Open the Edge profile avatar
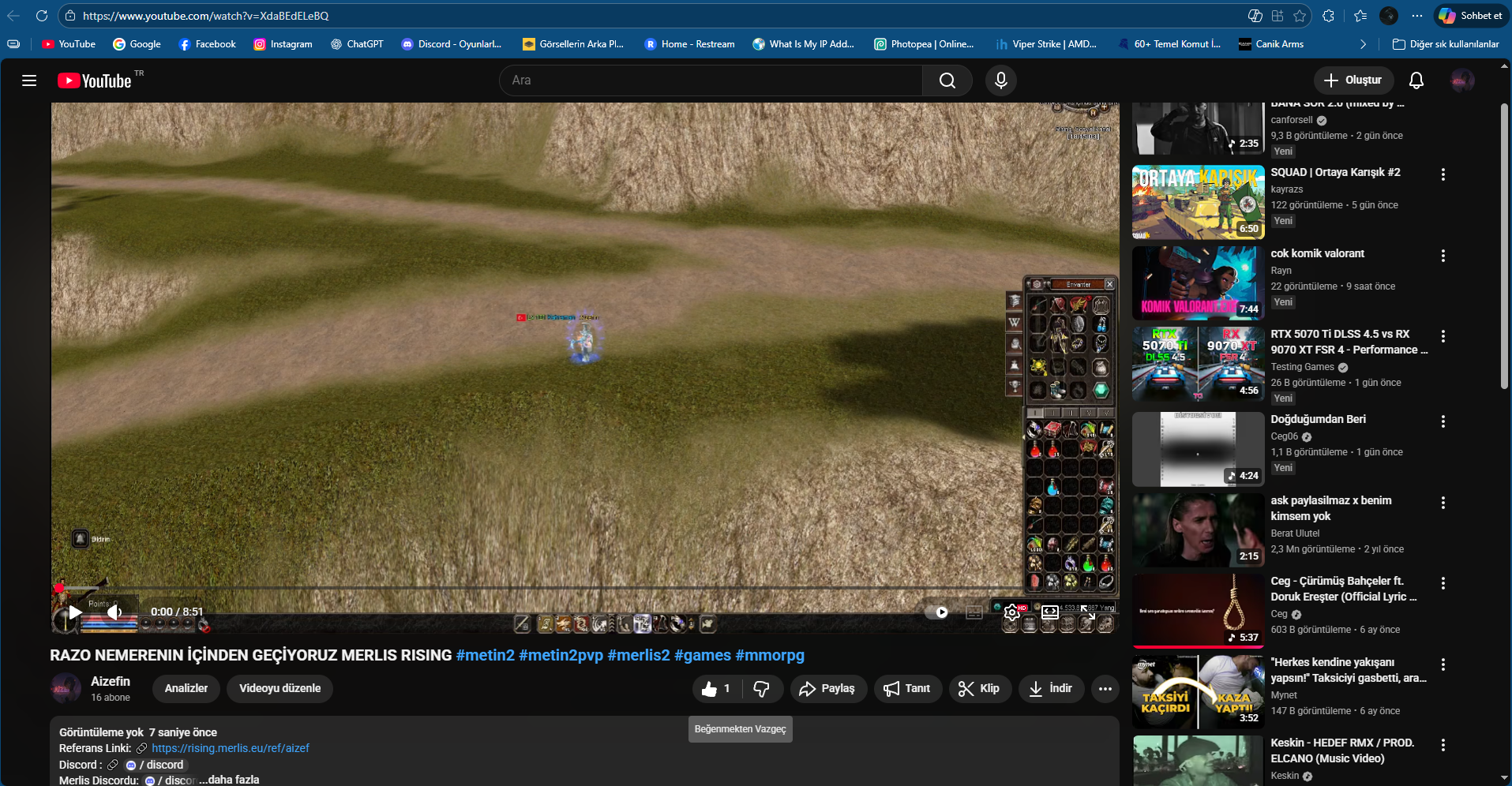 click(1389, 16)
